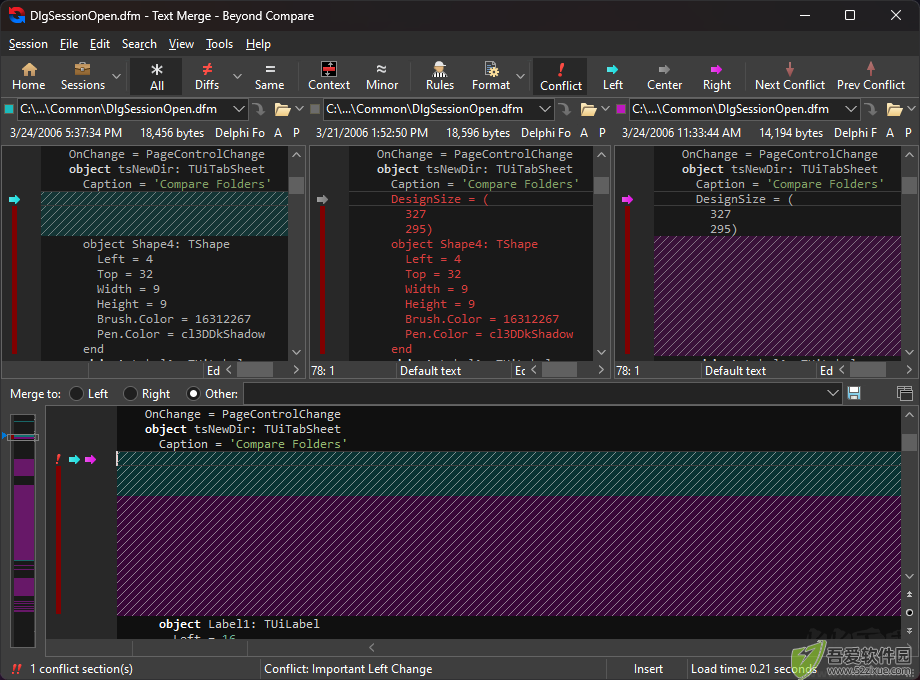Jump to Next Conflict
Image resolution: width=920 pixels, height=680 pixels.
(x=790, y=76)
